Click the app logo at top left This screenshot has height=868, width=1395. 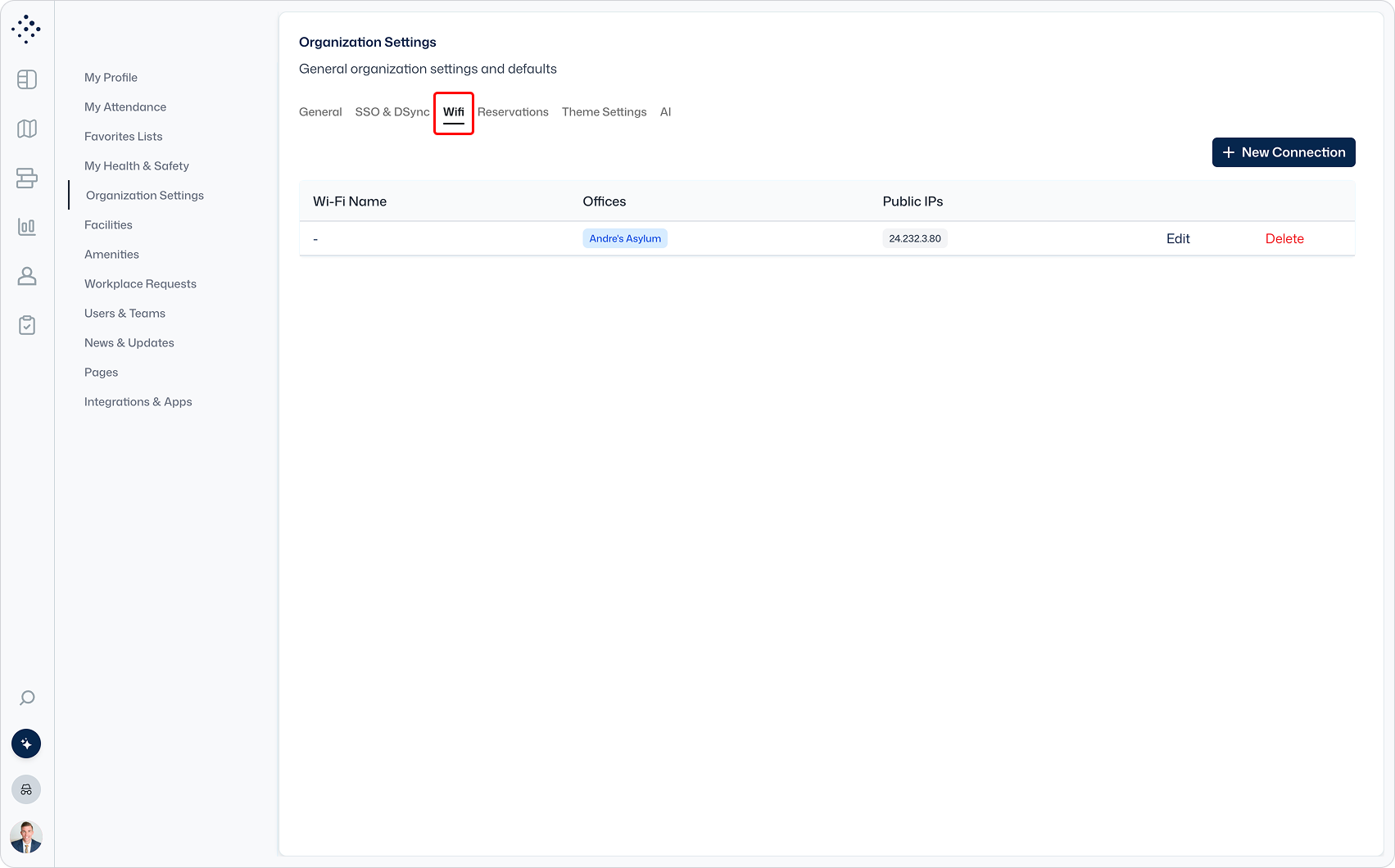click(x=26, y=29)
